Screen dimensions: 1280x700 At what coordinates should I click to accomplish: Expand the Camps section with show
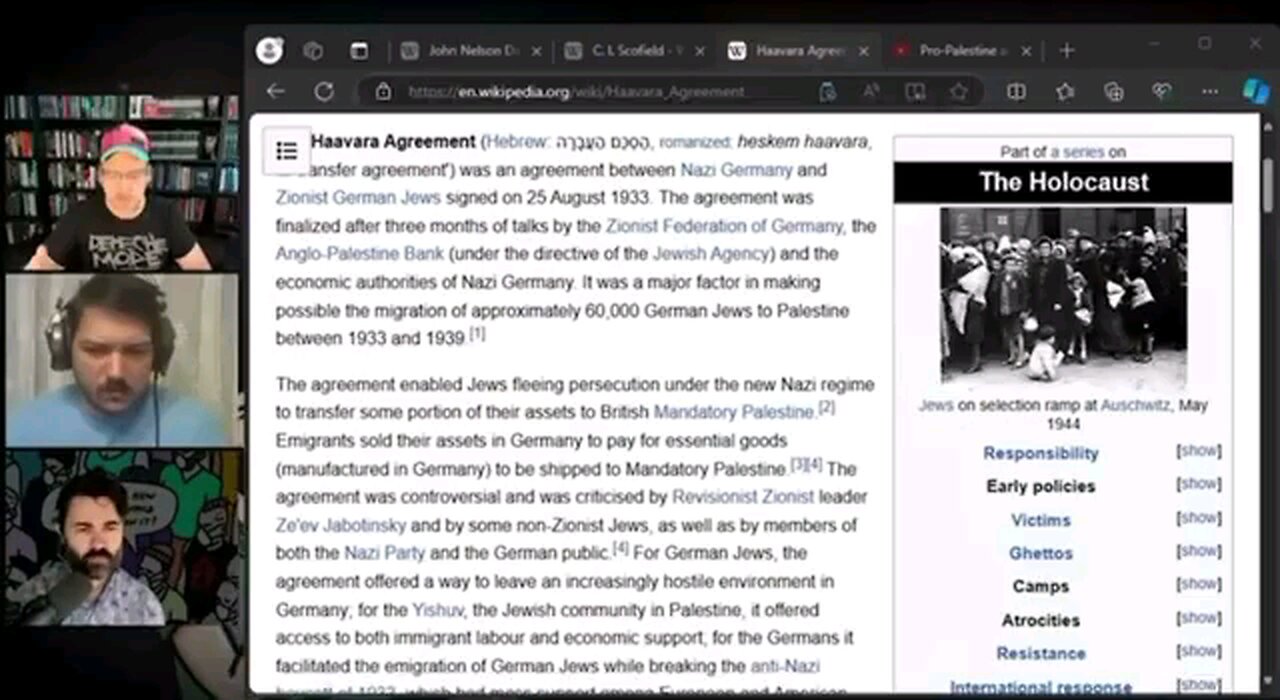pos(1199,585)
